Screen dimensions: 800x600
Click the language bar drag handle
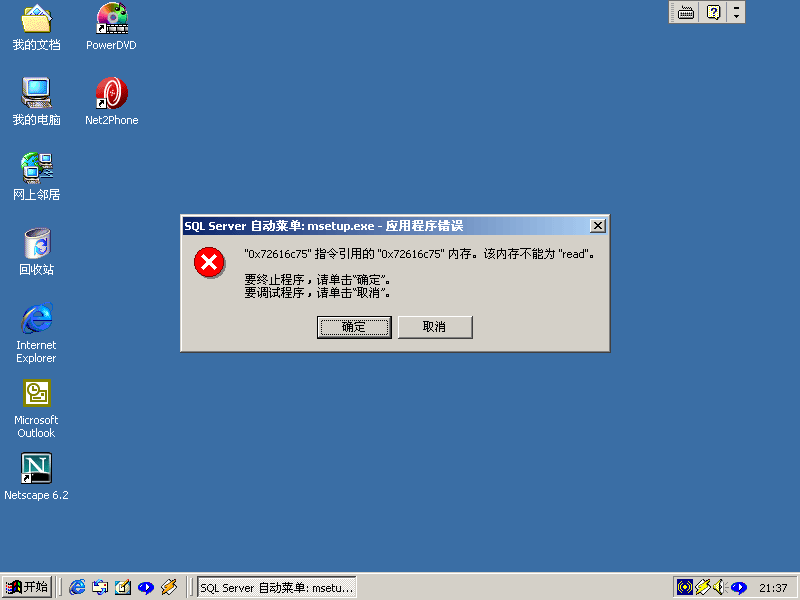point(673,12)
